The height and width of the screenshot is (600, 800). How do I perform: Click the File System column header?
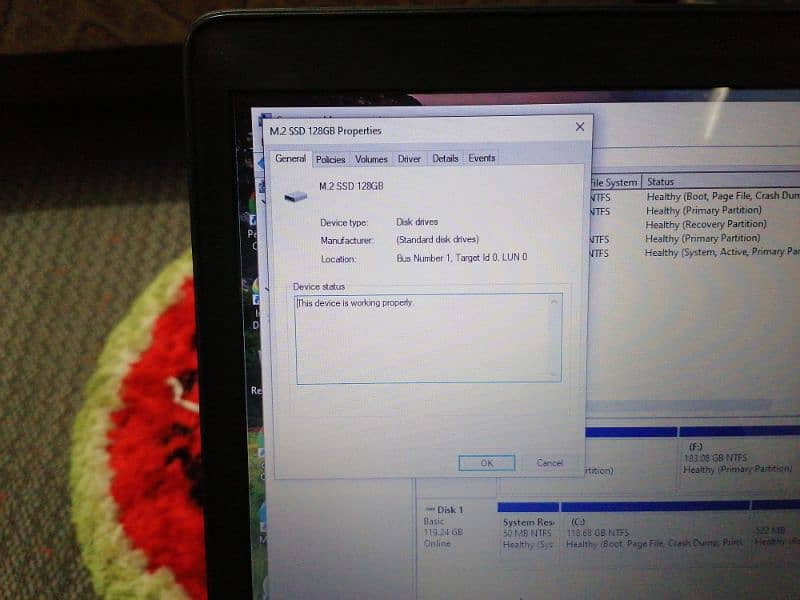(612, 182)
